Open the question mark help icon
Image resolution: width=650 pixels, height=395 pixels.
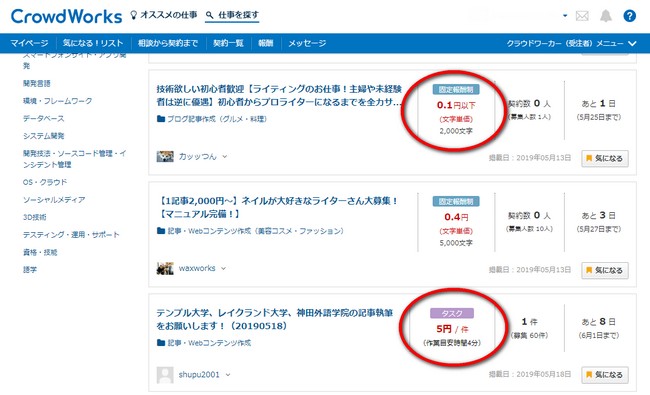[x=629, y=16]
